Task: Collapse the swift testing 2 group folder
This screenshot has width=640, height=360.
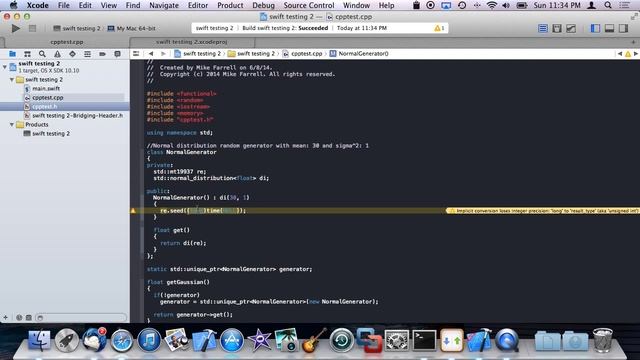Action: click(12, 80)
